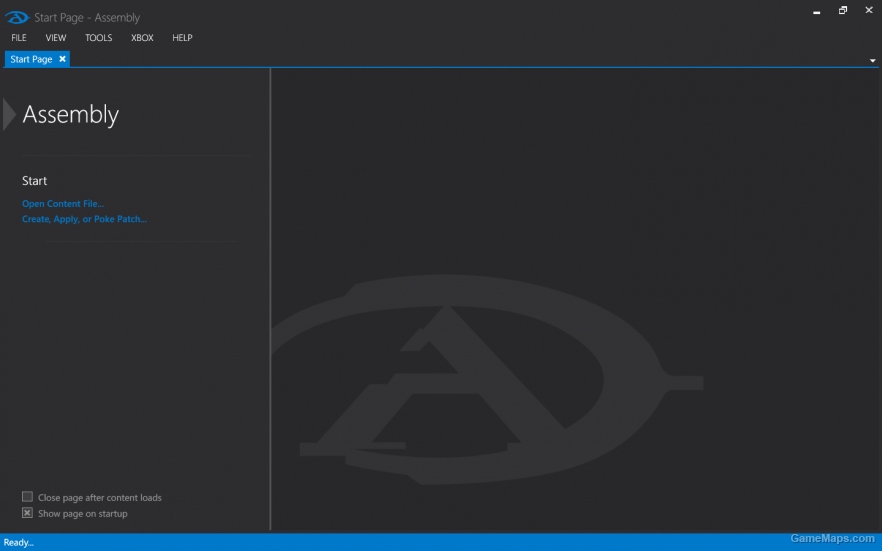Click the Assembly logo in title bar
This screenshot has height=551, width=882.
(17, 17)
